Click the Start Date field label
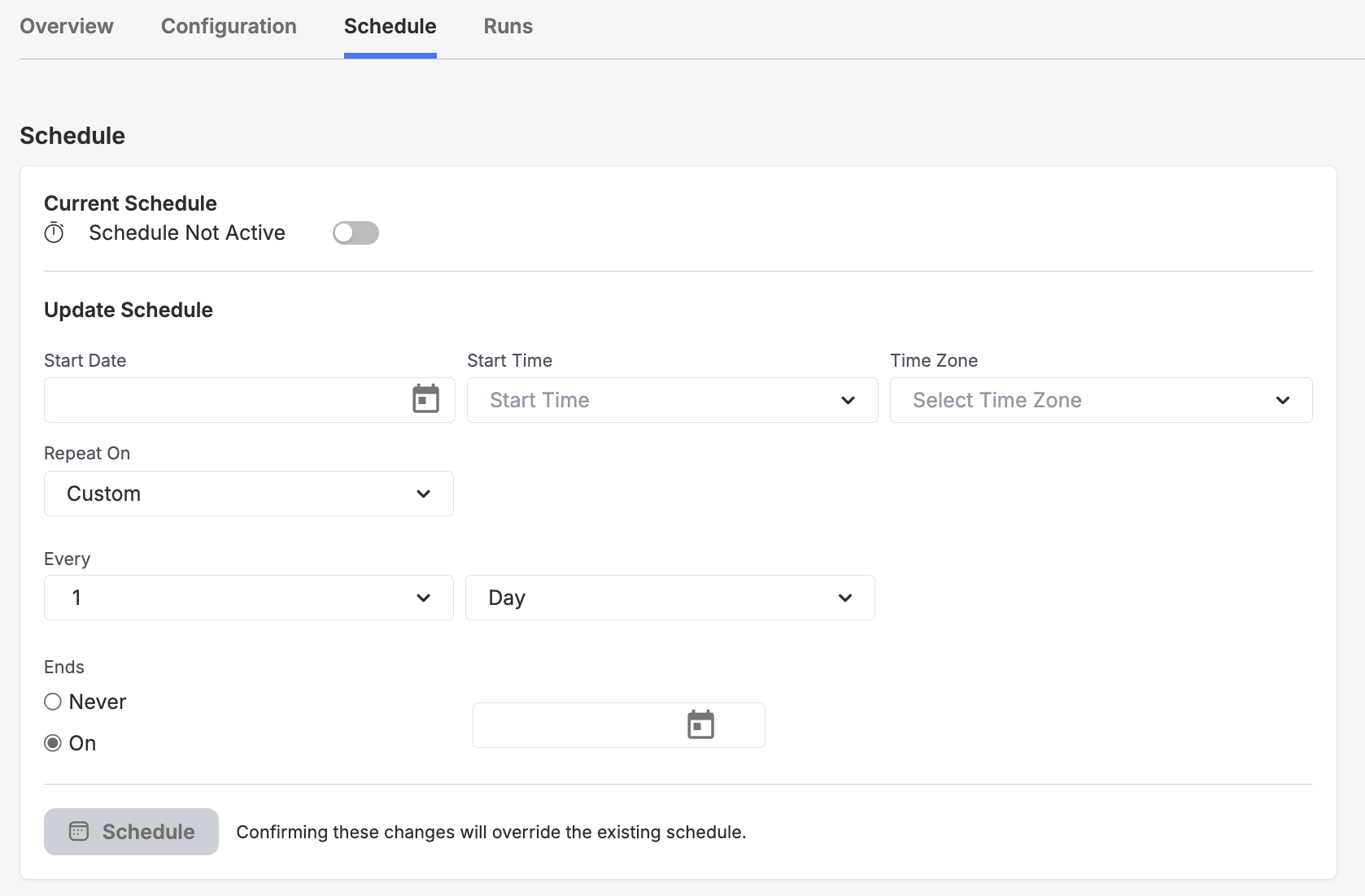This screenshot has height=896, width=1365. (85, 360)
